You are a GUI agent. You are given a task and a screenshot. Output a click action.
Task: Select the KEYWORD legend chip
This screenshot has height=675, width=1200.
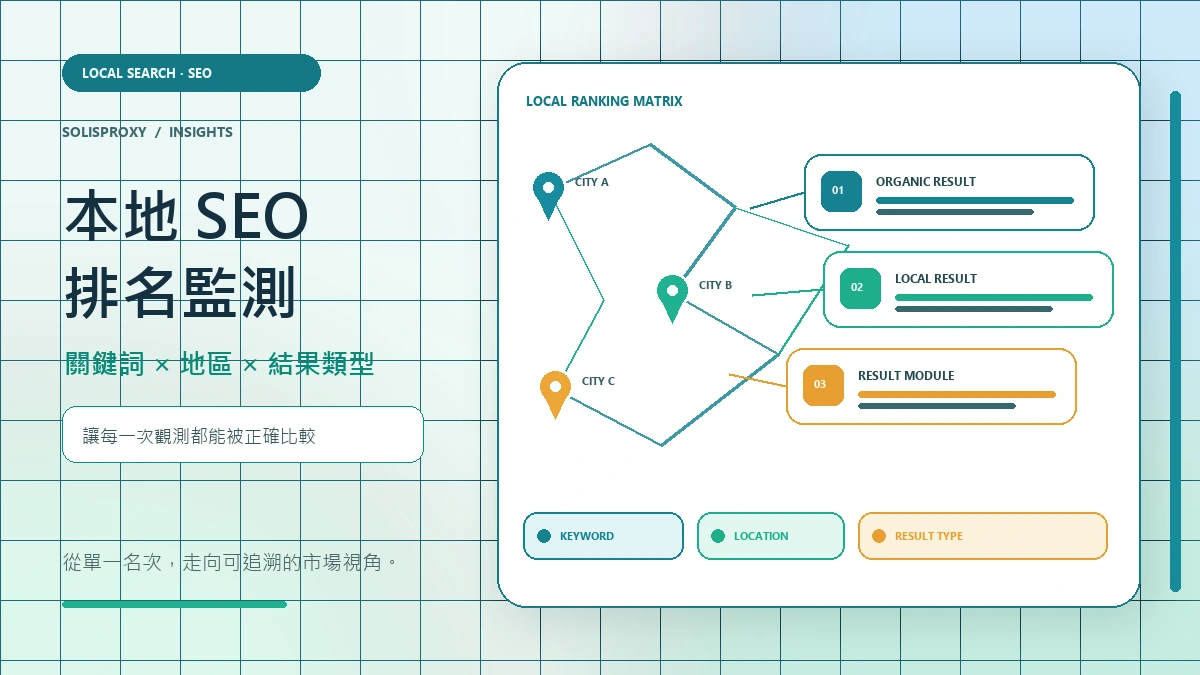(x=603, y=536)
